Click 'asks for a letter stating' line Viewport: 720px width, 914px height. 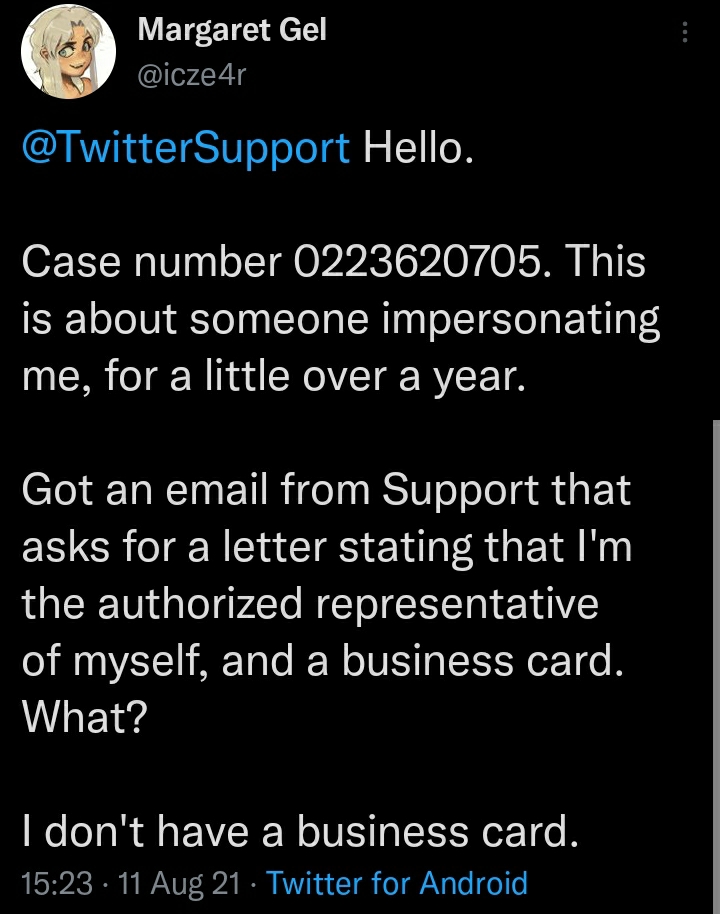point(326,547)
